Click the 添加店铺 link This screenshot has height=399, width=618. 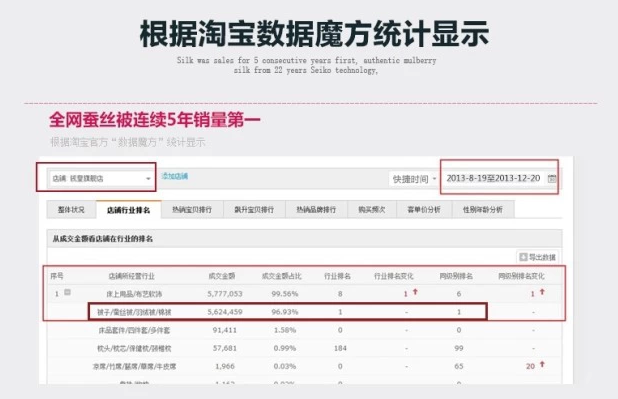(x=175, y=176)
